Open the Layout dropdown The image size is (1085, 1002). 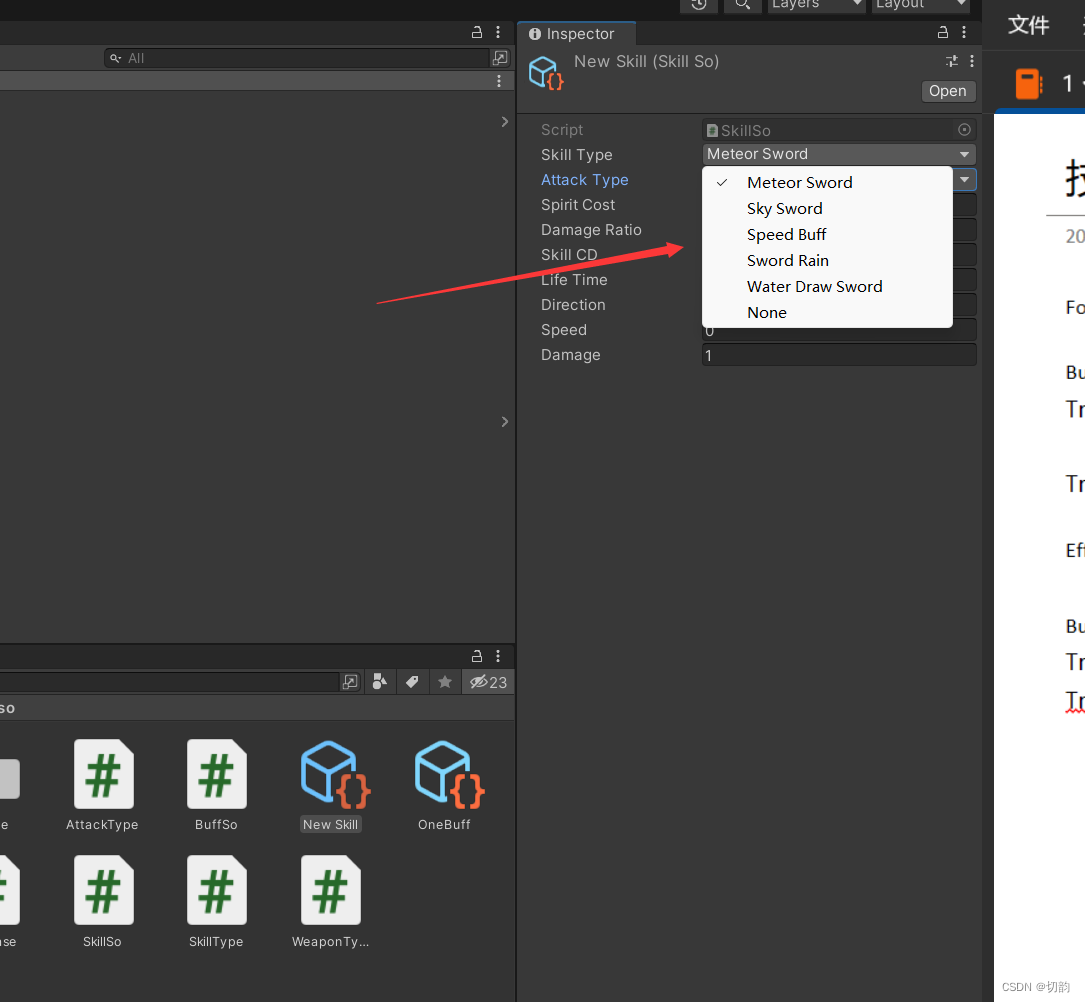click(x=920, y=4)
